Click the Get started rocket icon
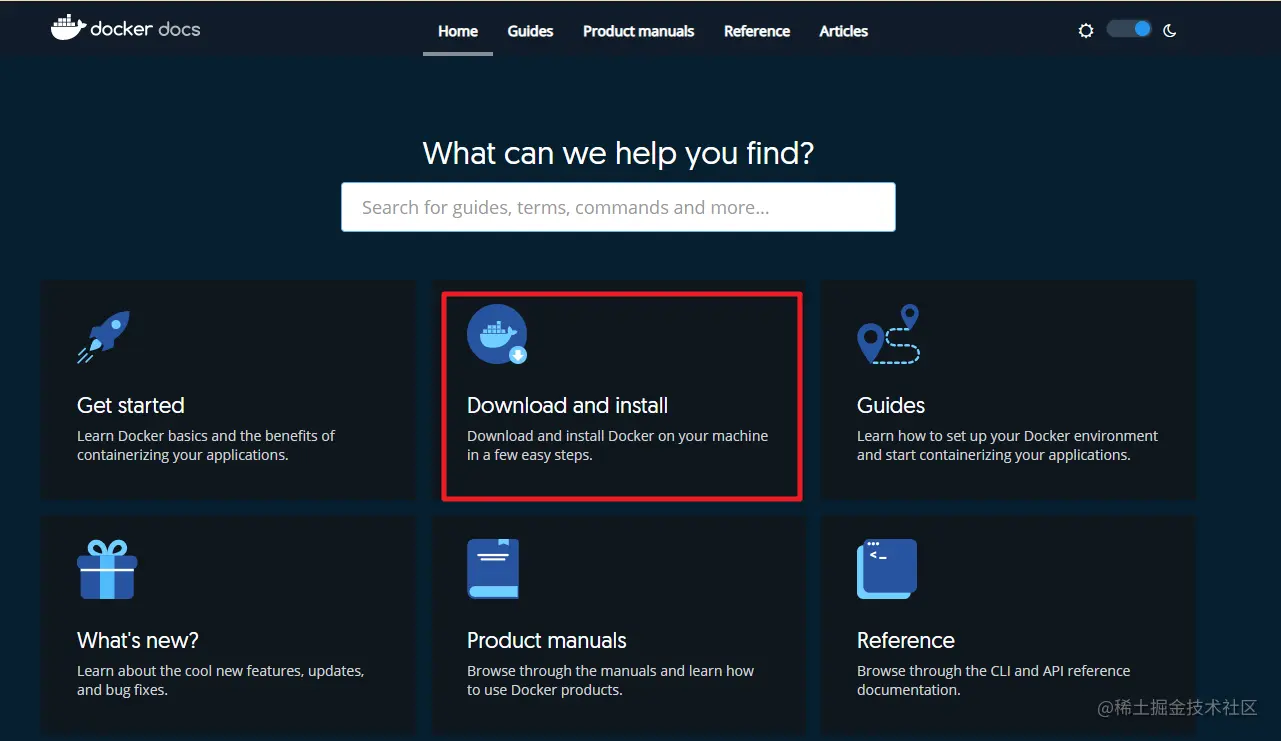1281x741 pixels. (104, 337)
